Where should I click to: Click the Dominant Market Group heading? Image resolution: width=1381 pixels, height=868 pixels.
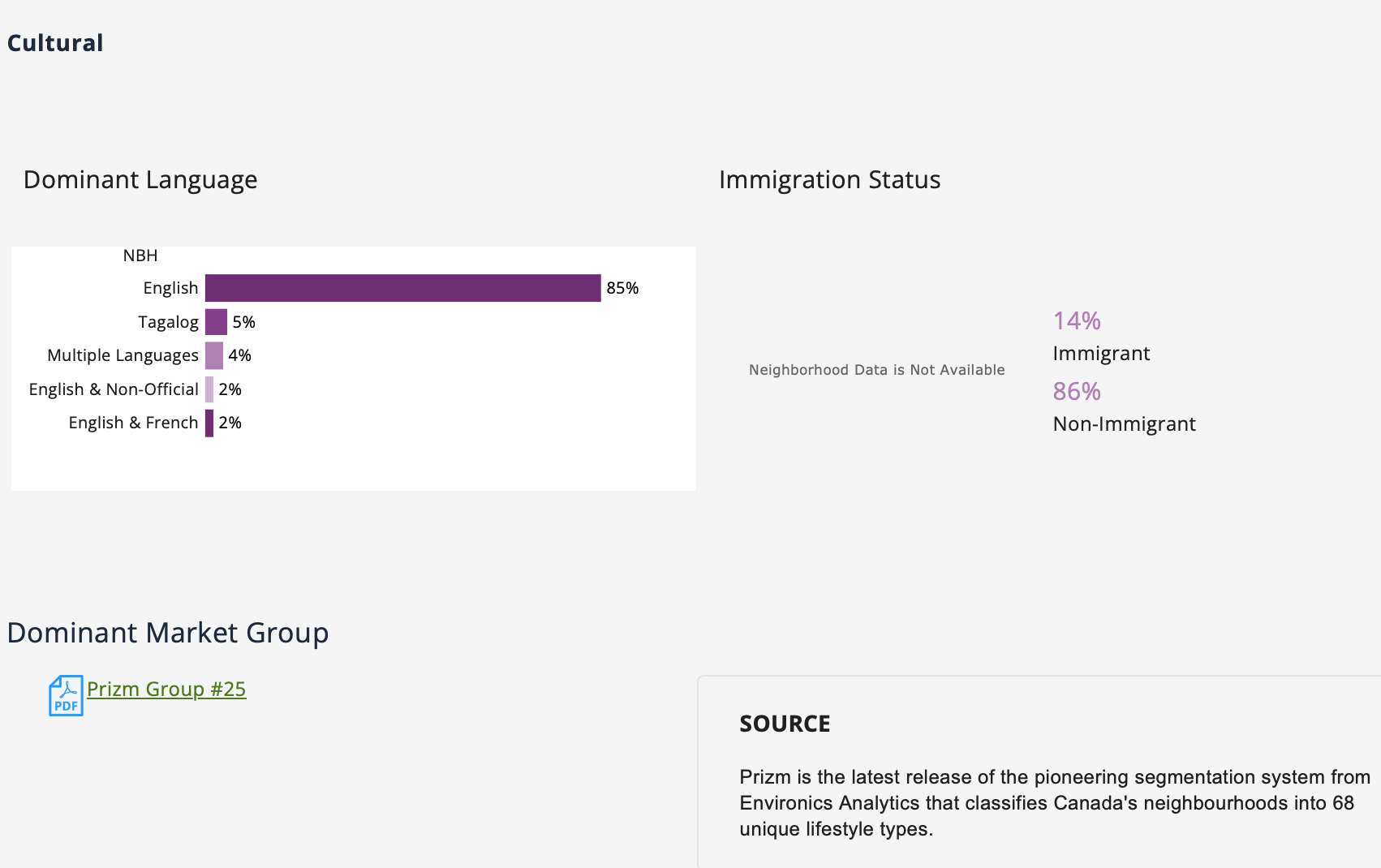pos(168,633)
